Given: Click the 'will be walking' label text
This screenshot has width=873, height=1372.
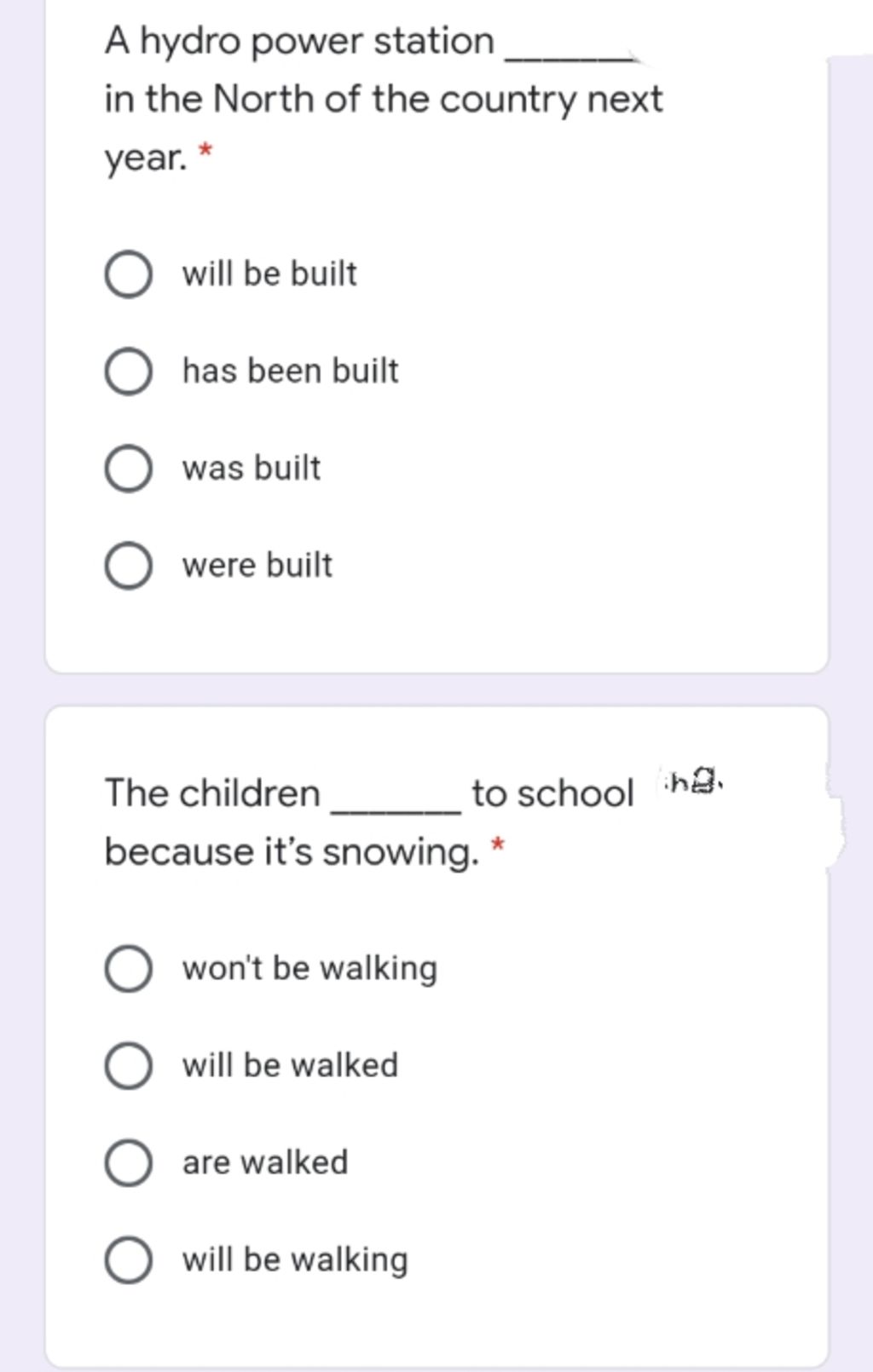Looking at the screenshot, I should pos(295,1260).
